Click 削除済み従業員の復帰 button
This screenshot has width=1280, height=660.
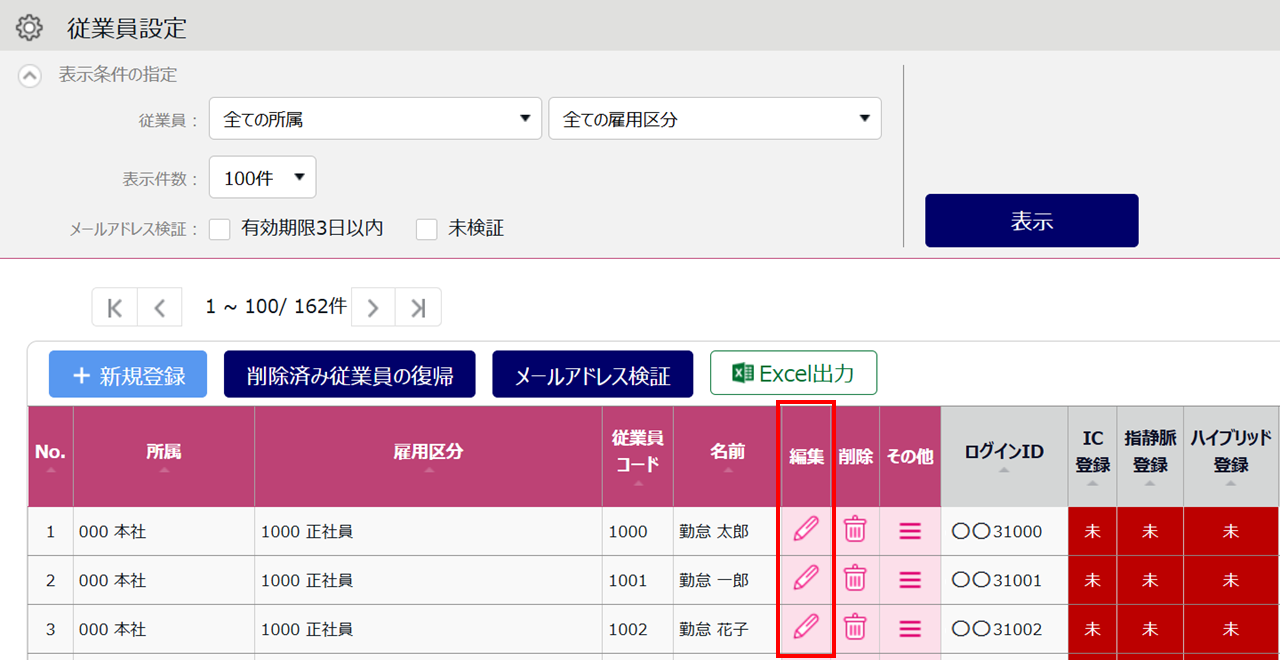click(350, 375)
